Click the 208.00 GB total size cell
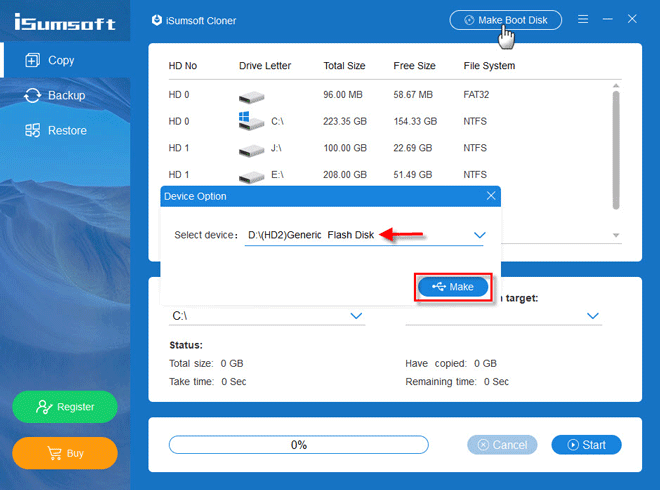The image size is (660, 490). [x=345, y=174]
